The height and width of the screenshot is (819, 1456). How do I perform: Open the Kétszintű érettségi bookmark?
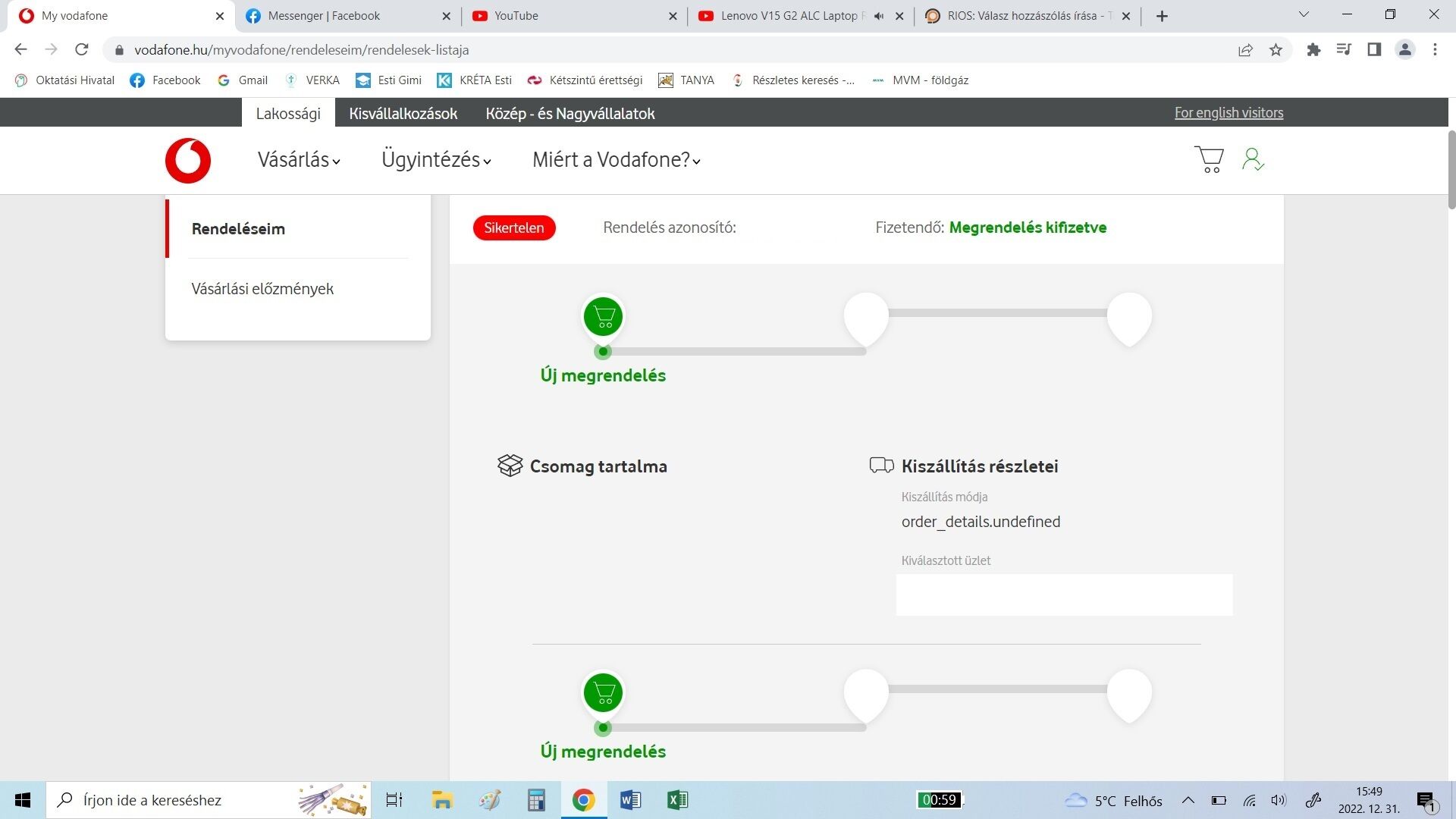pyautogui.click(x=585, y=80)
